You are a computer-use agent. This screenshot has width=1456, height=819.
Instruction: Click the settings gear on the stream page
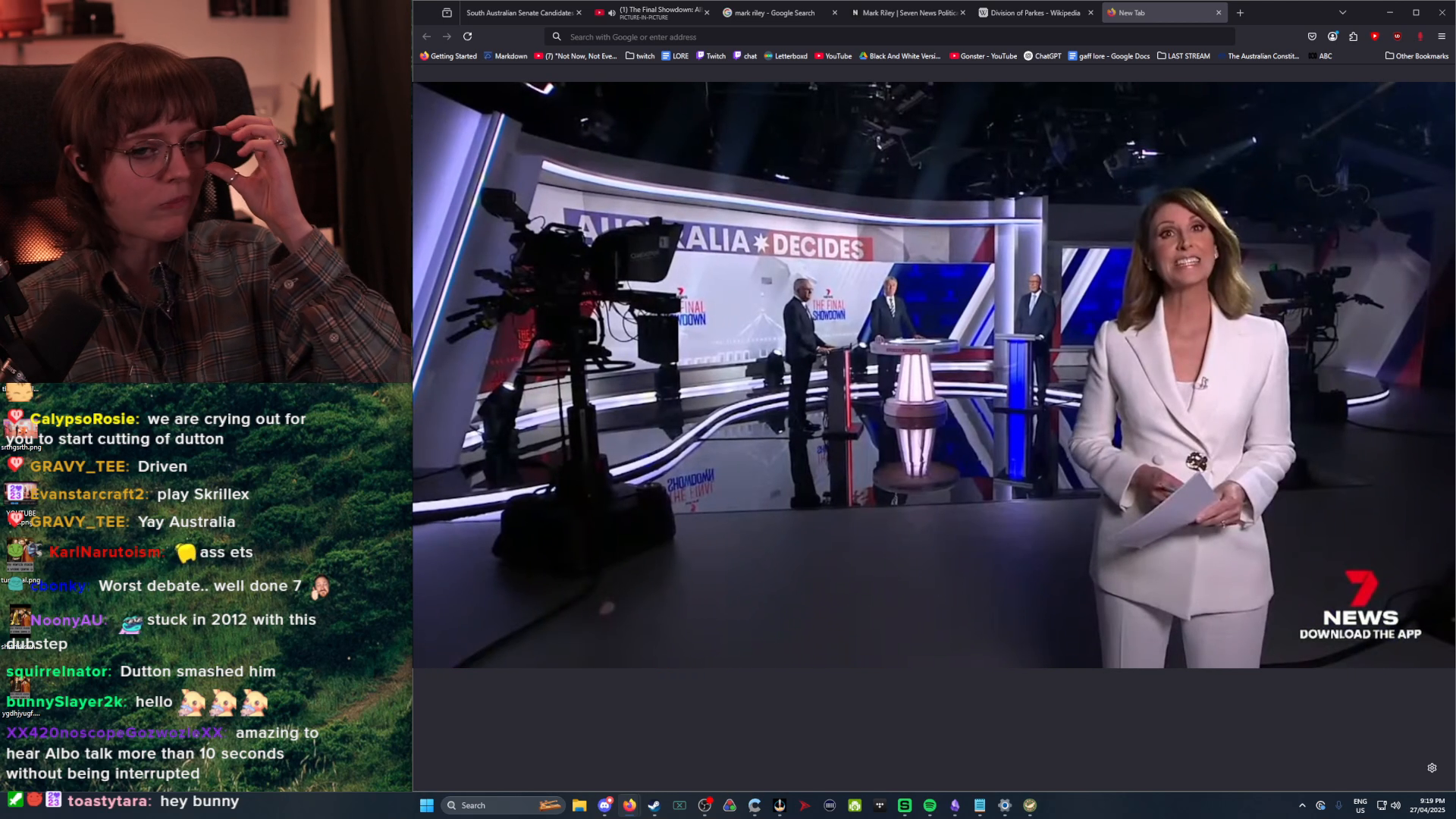click(1432, 767)
